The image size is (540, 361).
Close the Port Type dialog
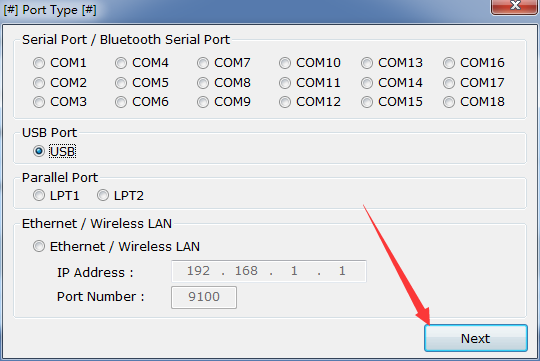click(515, 6)
